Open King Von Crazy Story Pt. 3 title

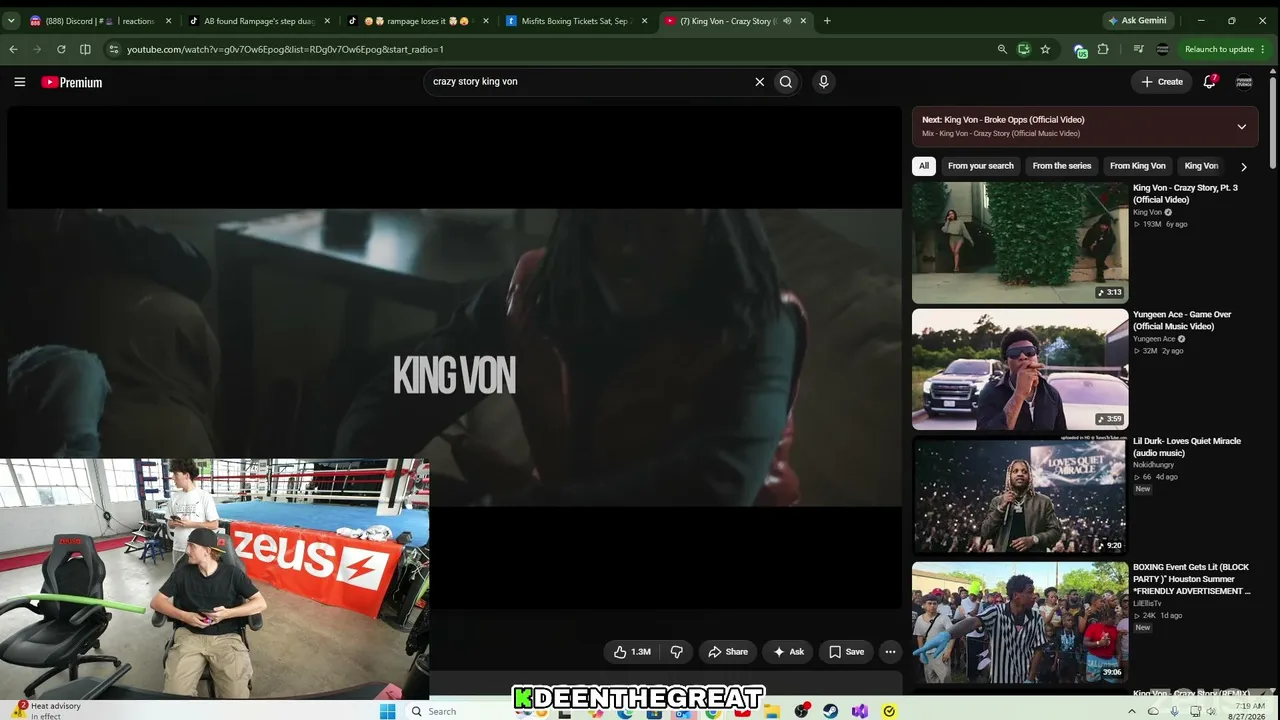[1185, 194]
